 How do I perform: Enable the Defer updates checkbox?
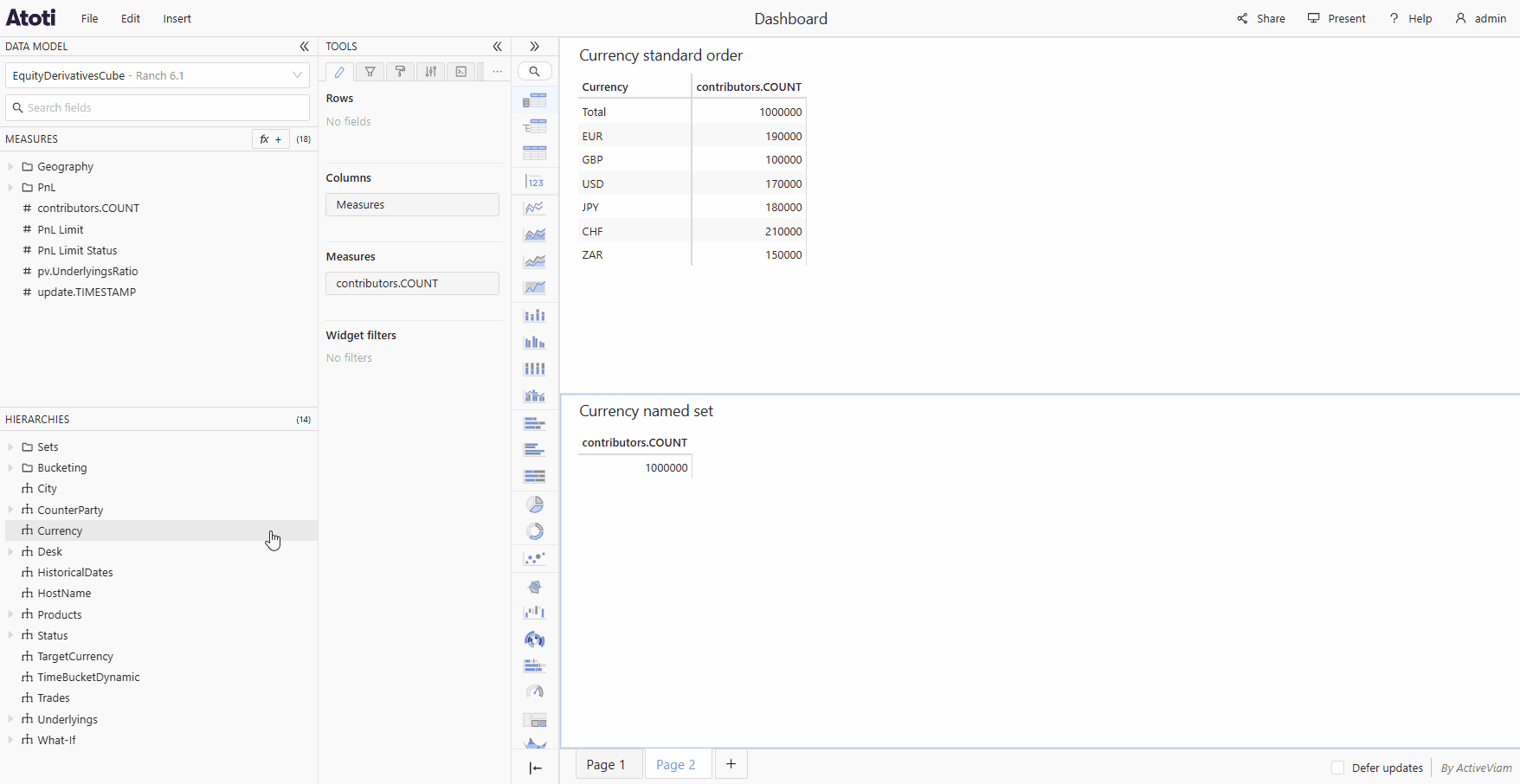pyautogui.click(x=1337, y=768)
